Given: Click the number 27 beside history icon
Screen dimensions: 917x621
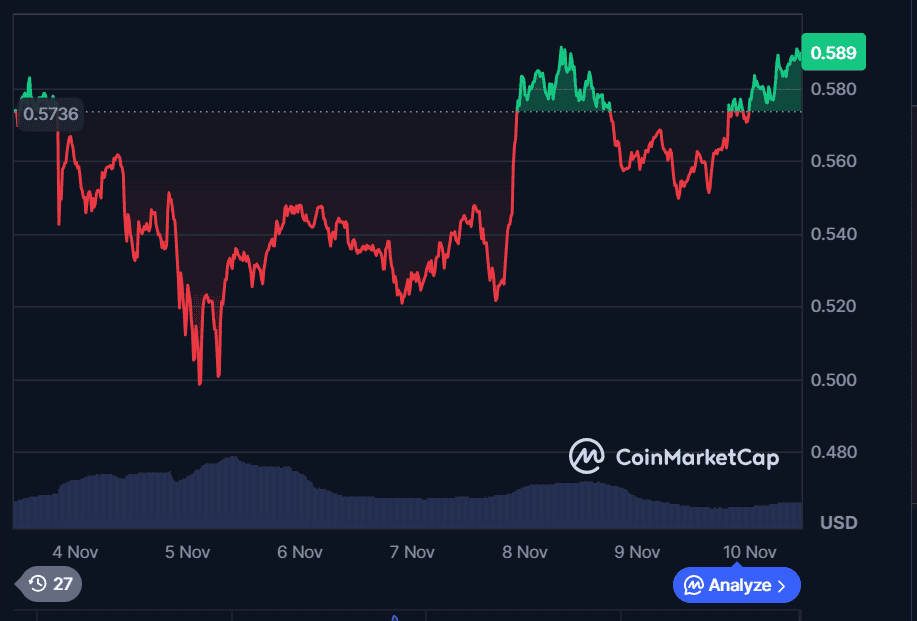Looking at the screenshot, I should click(62, 584).
